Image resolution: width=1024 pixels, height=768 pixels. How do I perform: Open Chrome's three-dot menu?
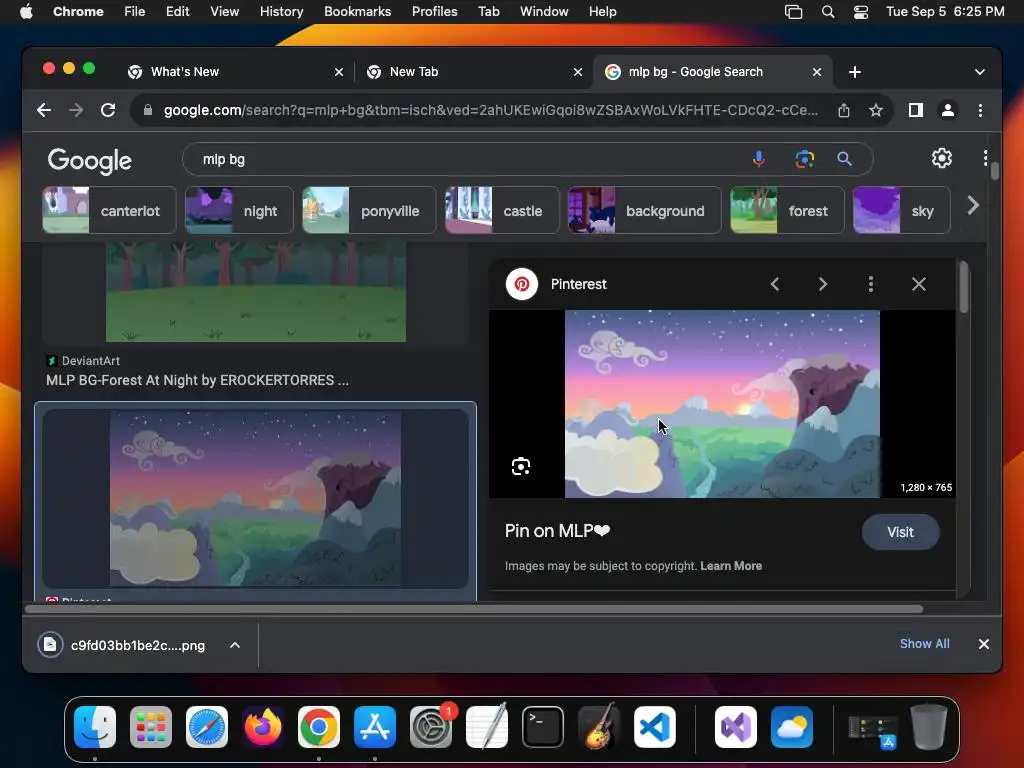click(x=980, y=110)
